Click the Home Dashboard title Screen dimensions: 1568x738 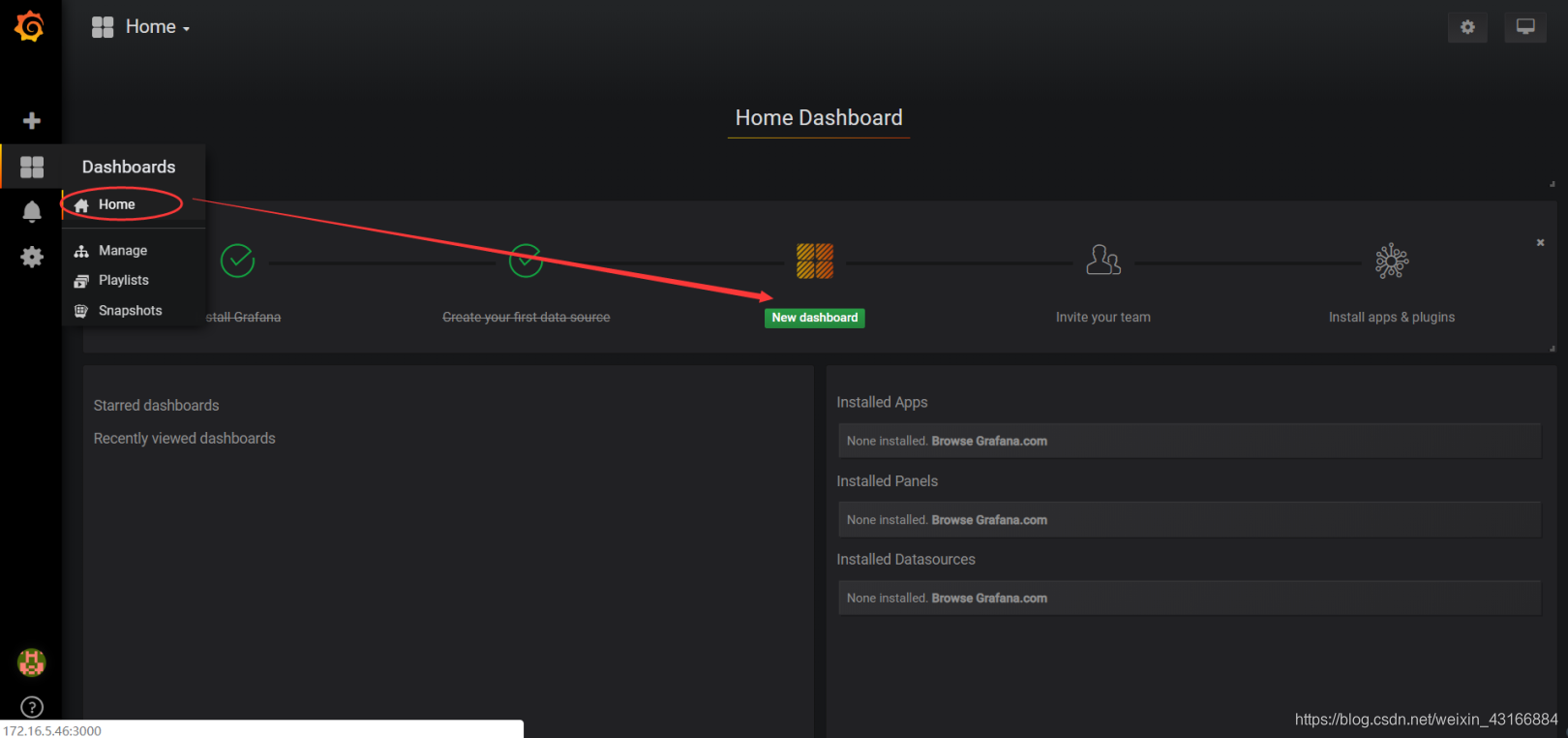click(819, 117)
